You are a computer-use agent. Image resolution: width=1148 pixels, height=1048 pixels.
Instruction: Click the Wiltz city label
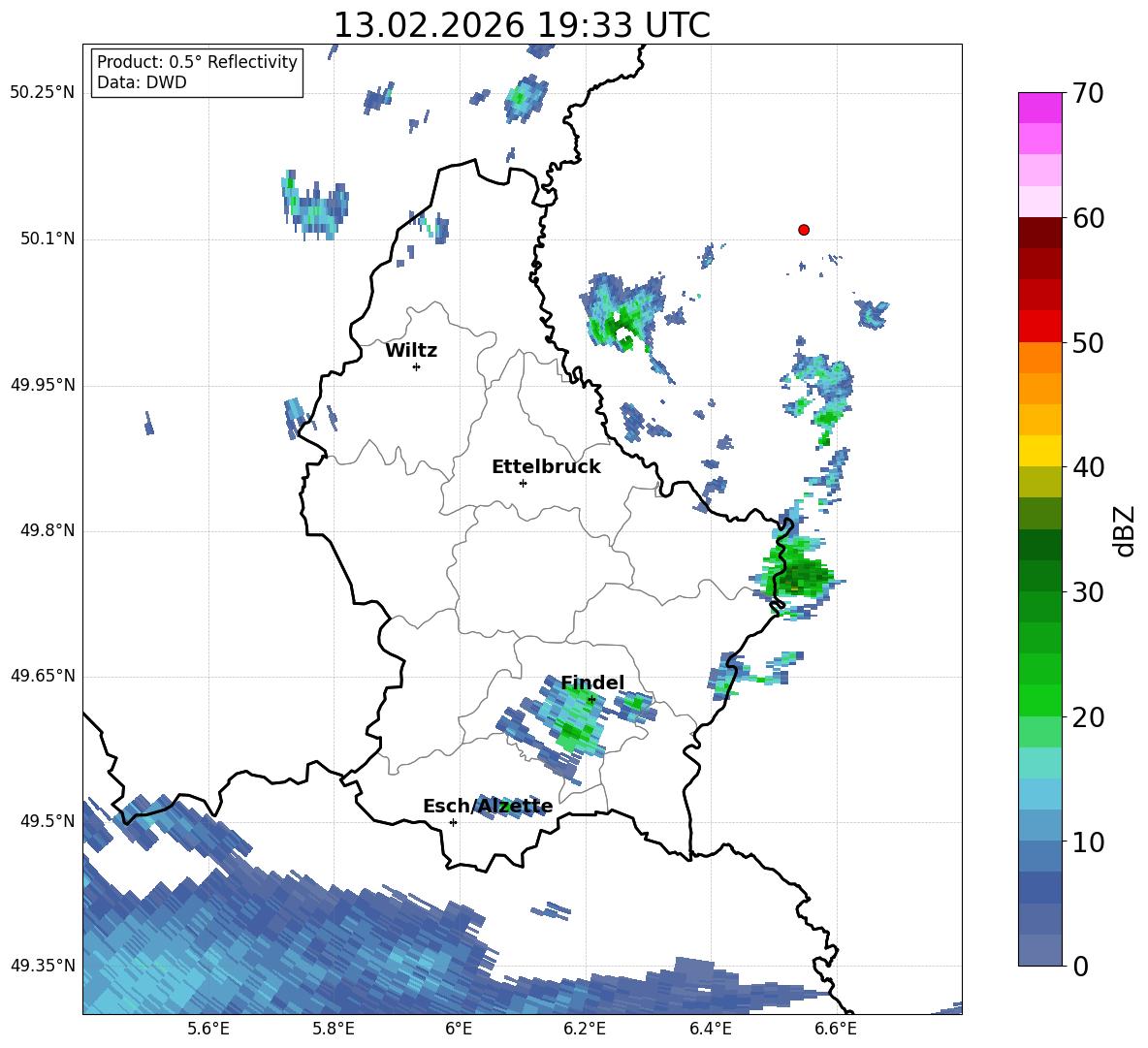coord(411,351)
